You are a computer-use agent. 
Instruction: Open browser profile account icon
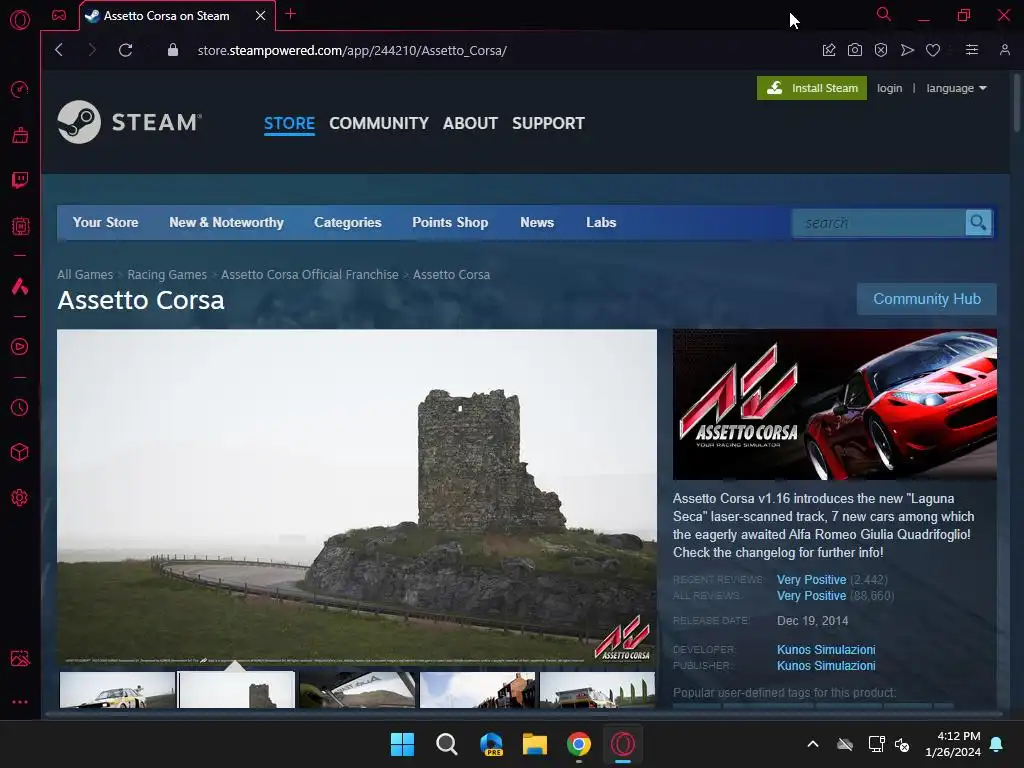click(x=1005, y=50)
